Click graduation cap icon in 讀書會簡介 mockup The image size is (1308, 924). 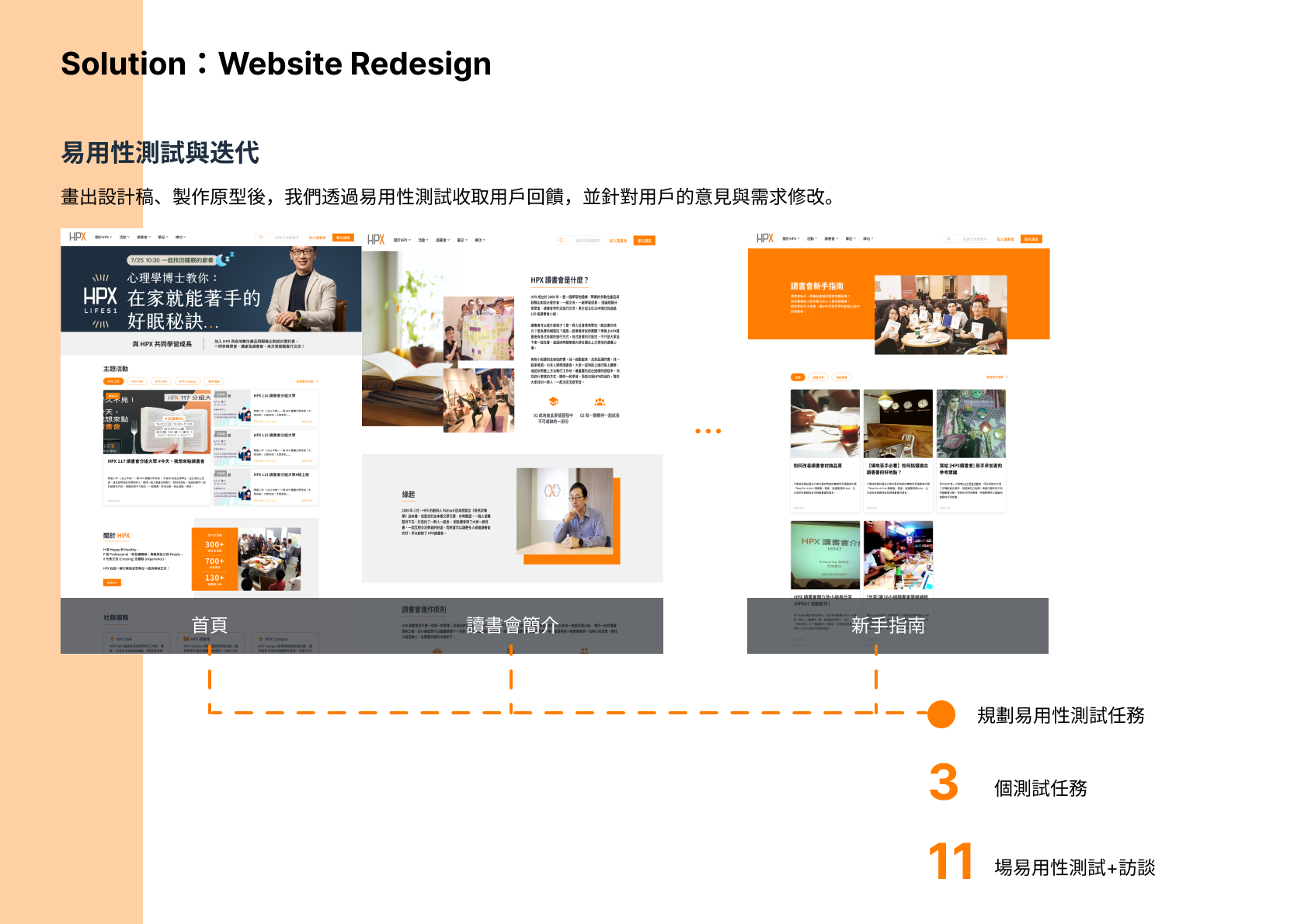(553, 402)
